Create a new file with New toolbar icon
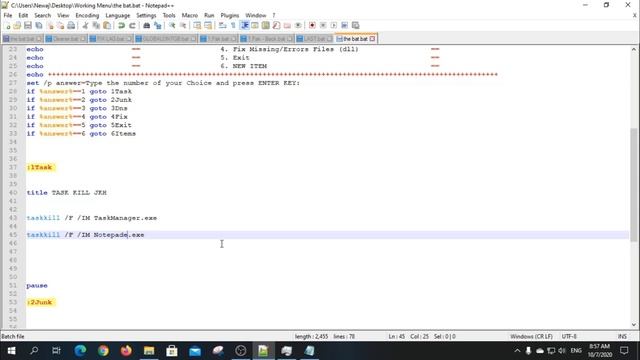Image resolution: width=640 pixels, height=360 pixels. (7, 25)
